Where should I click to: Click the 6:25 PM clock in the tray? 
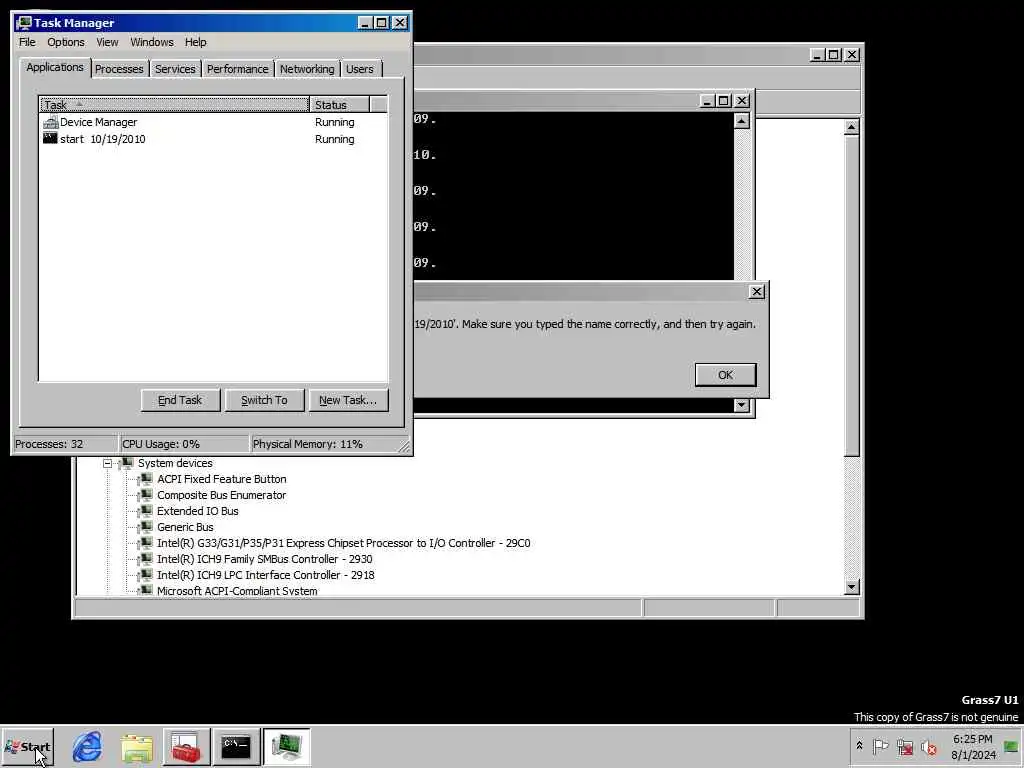click(x=972, y=739)
